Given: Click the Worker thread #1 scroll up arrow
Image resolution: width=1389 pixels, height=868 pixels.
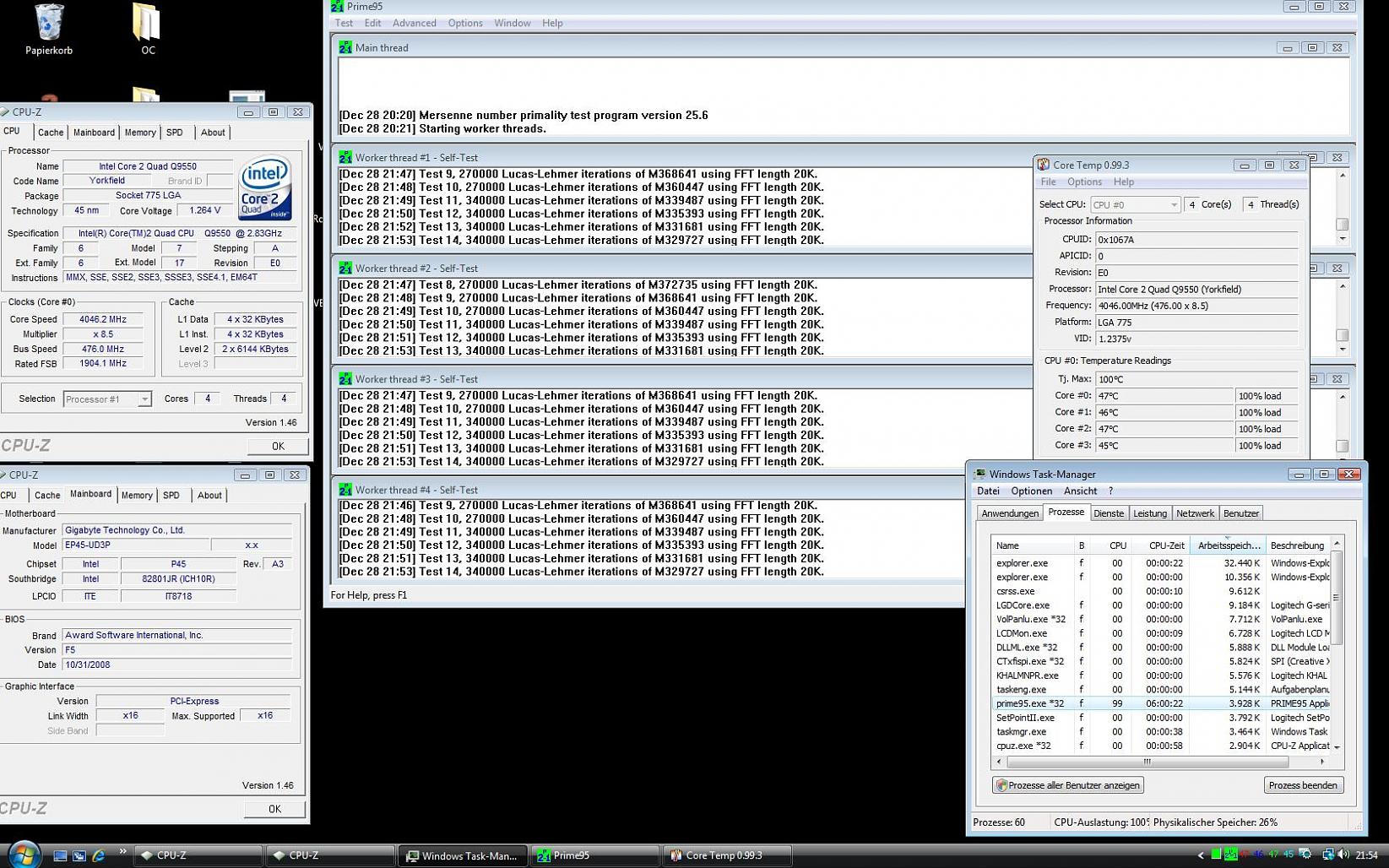Looking at the screenshot, I should [x=1343, y=175].
